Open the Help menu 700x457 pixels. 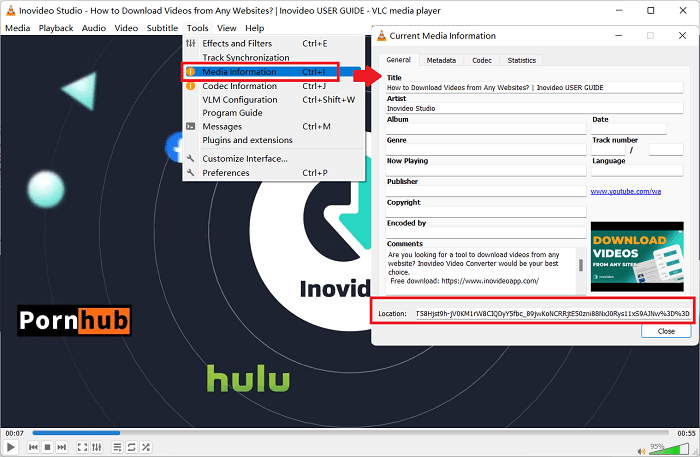254,28
